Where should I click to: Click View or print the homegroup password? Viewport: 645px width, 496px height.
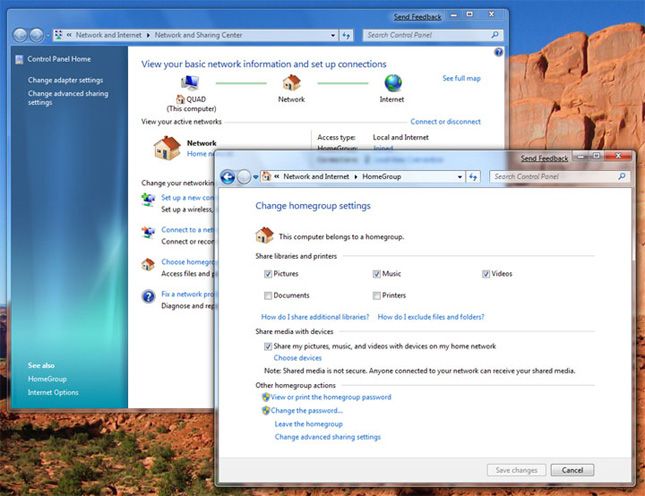331,397
